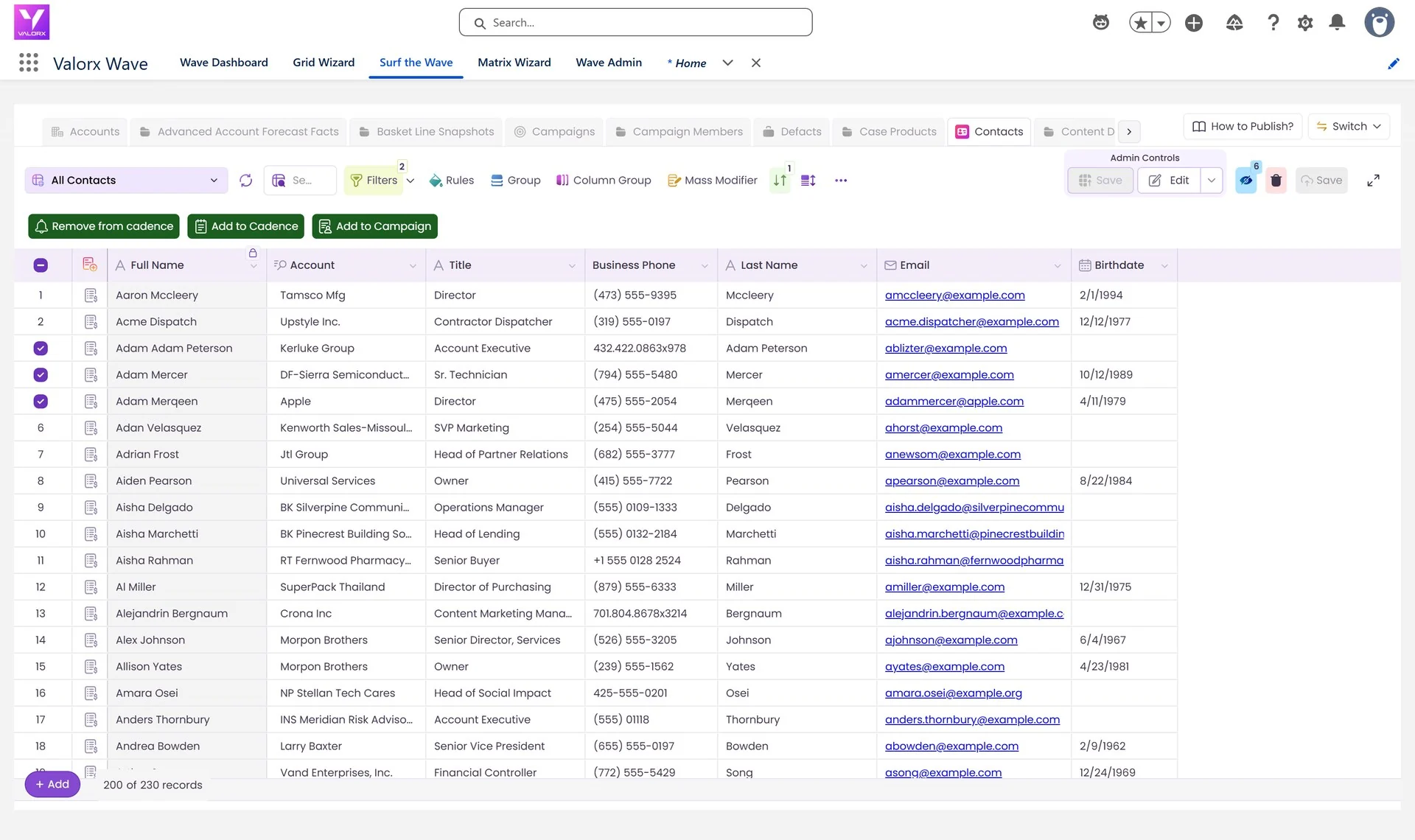The width and height of the screenshot is (1415, 840).
Task: Open the Account column header menu
Action: coord(413,266)
